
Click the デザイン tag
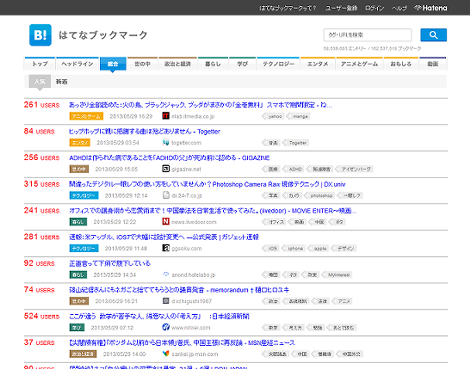click(x=344, y=248)
